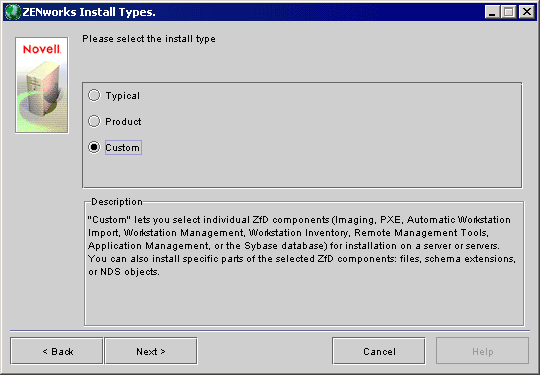Select the Custom radio button
Screen dimensions: 540x375
pyautogui.click(x=94, y=147)
